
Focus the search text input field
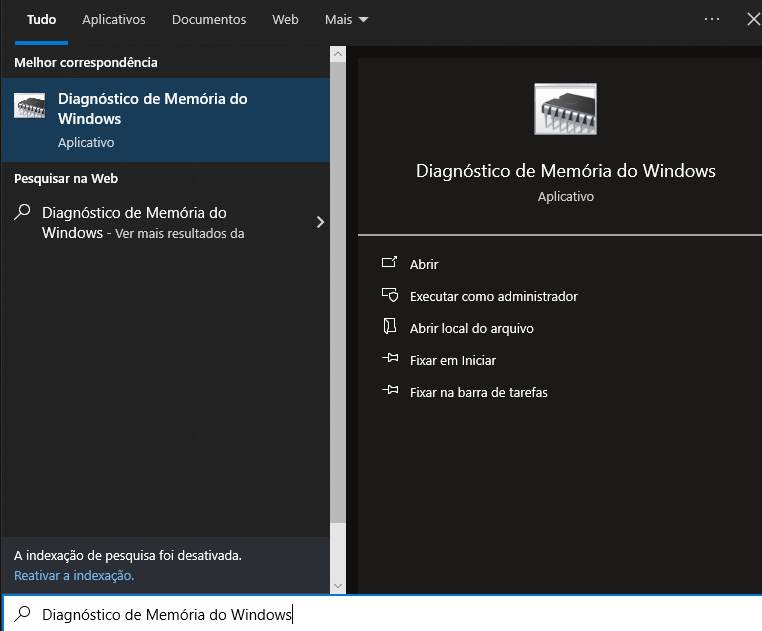(400, 614)
